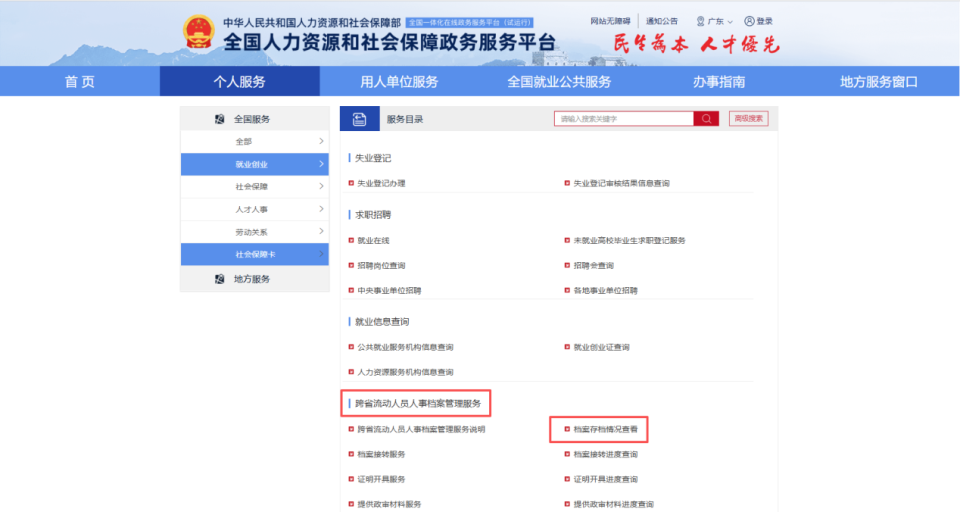Open 人力资源服务机构信息查询 link
The width and height of the screenshot is (960, 512).
[x=405, y=372]
